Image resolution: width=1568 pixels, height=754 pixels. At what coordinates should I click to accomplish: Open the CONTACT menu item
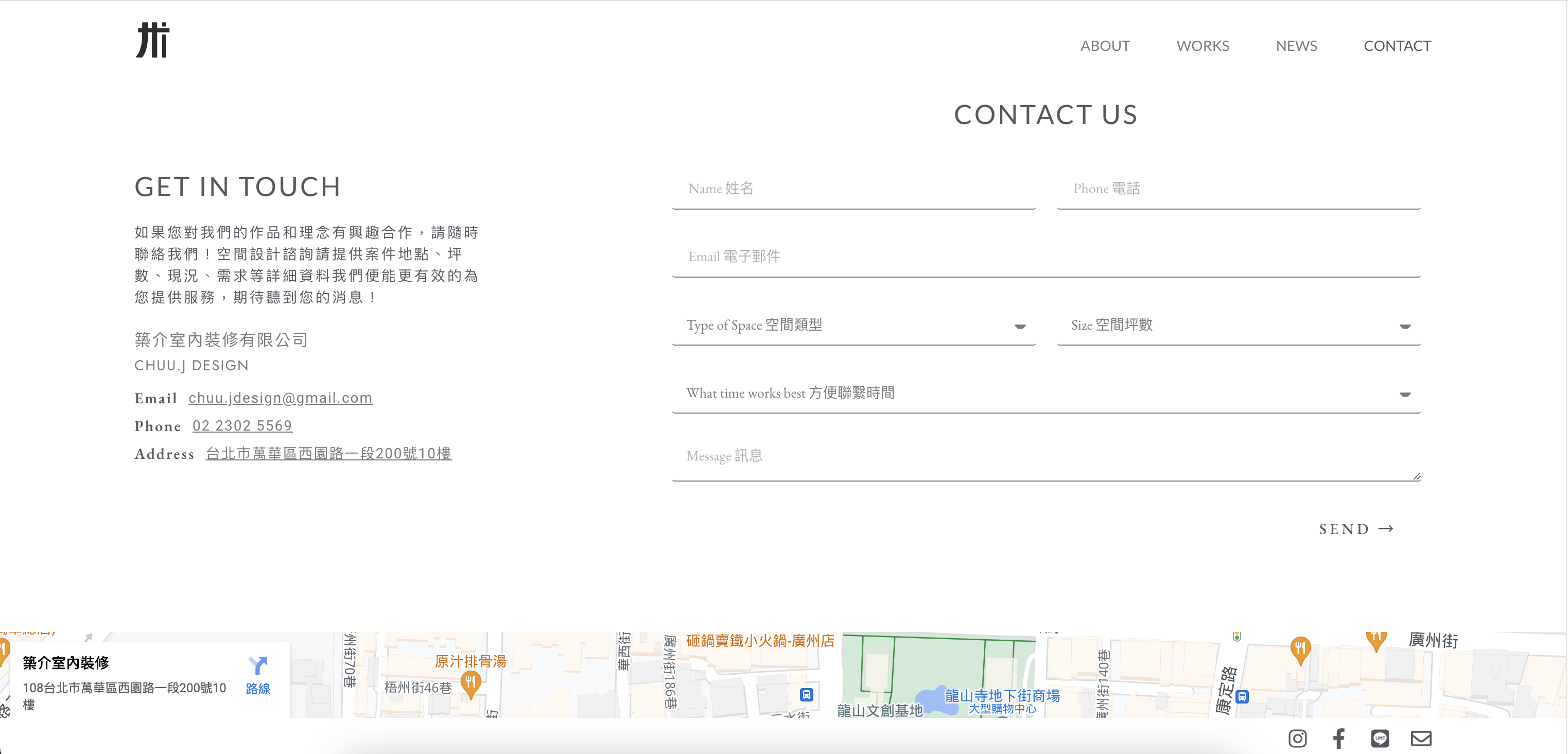tap(1398, 46)
